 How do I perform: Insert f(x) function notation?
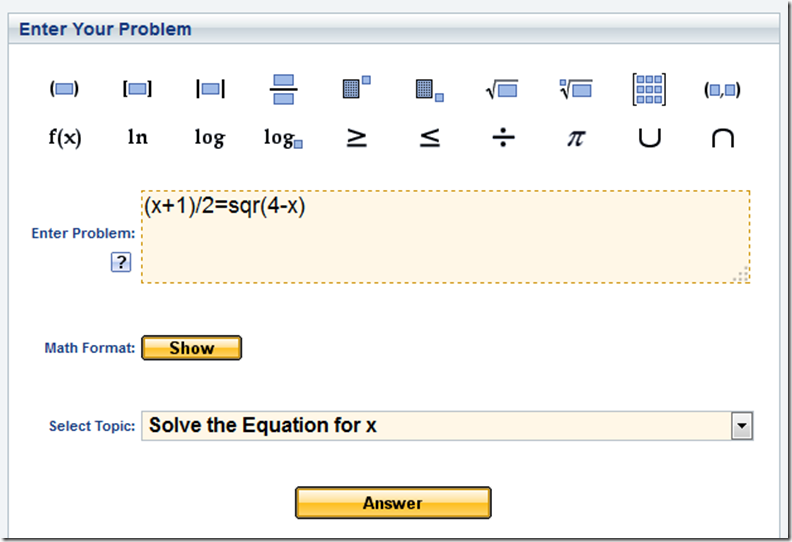(x=65, y=137)
